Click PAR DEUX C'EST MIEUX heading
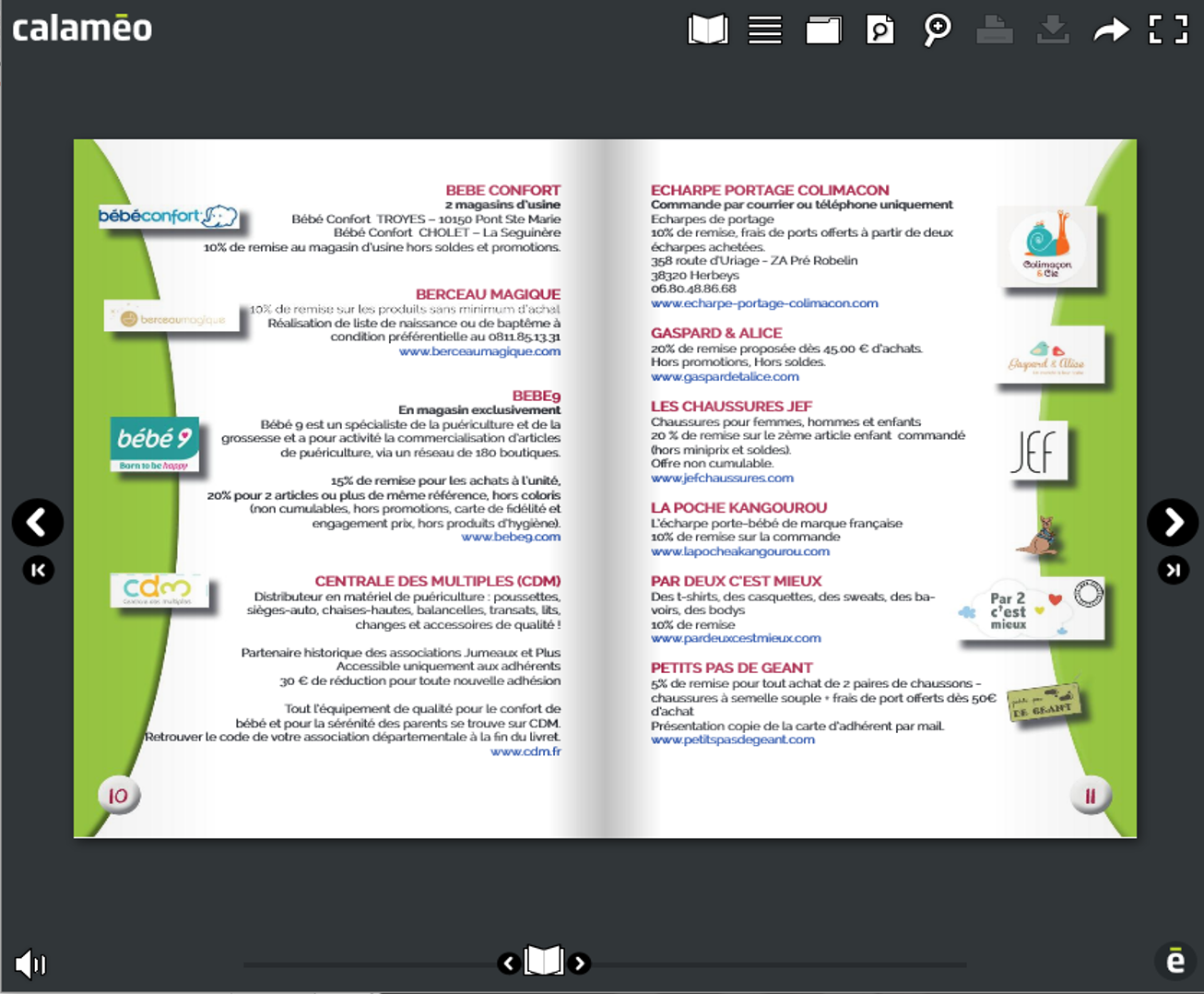This screenshot has height=994, width=1204. (736, 581)
